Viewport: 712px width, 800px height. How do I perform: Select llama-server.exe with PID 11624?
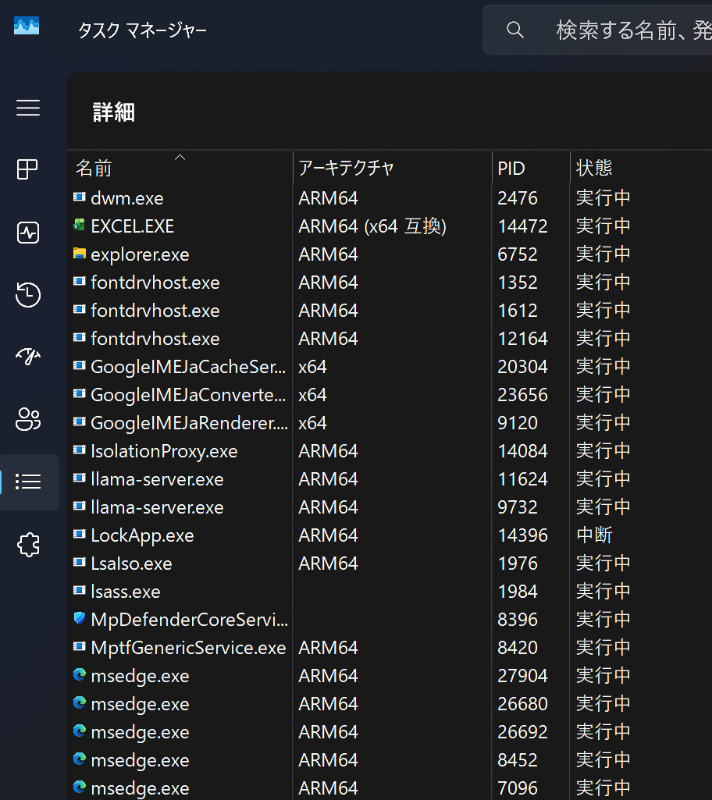pos(157,479)
